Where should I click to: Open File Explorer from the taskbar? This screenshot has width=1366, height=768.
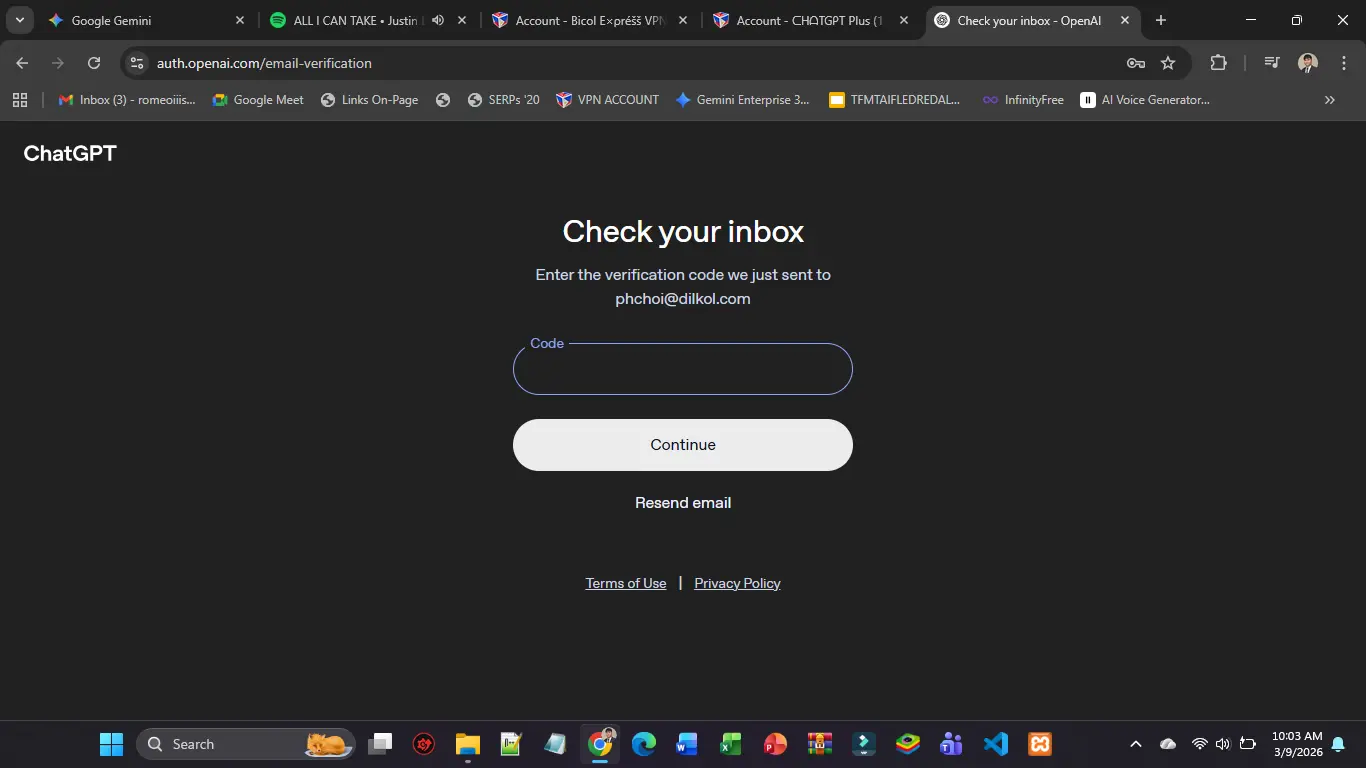468,744
